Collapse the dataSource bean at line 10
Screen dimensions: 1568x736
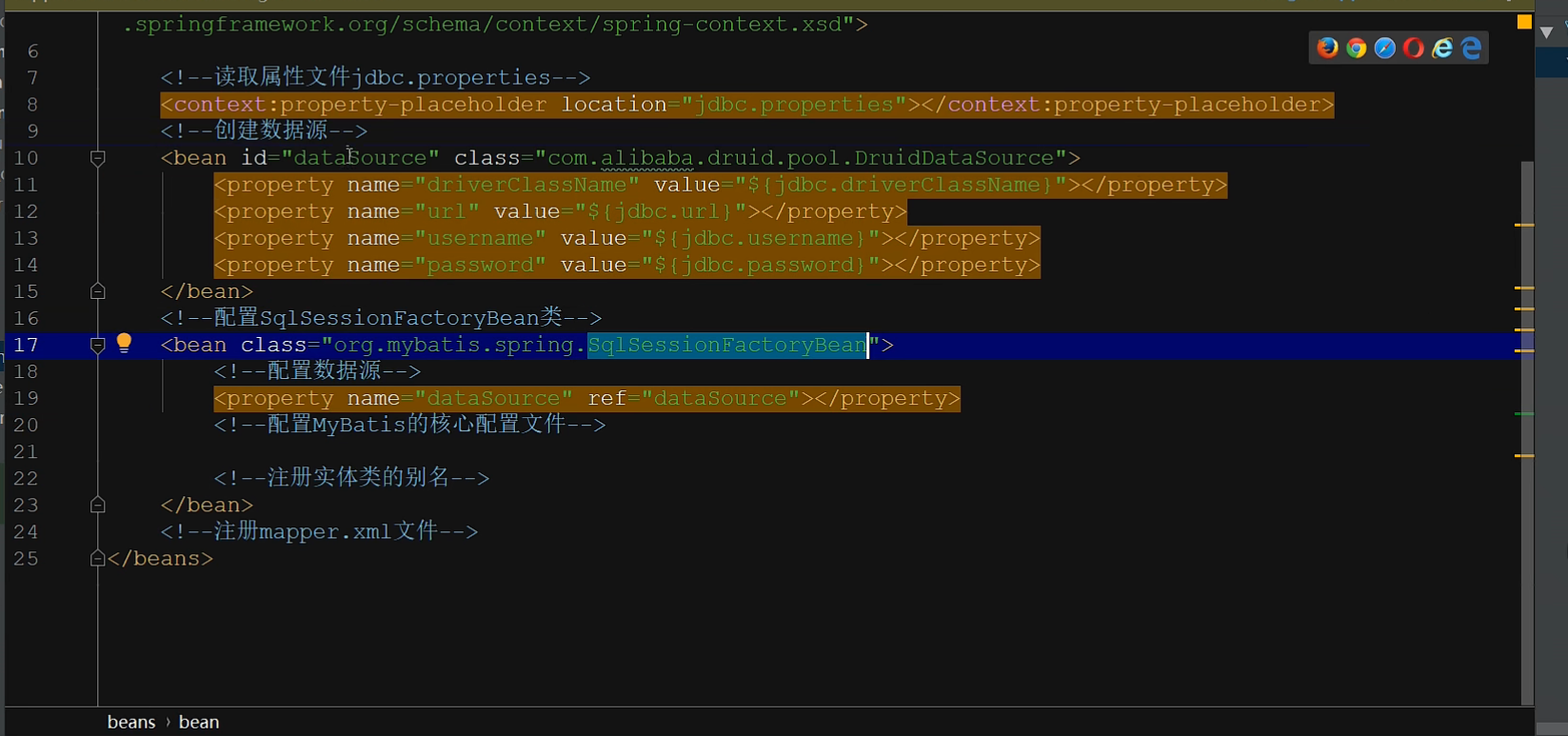point(97,158)
